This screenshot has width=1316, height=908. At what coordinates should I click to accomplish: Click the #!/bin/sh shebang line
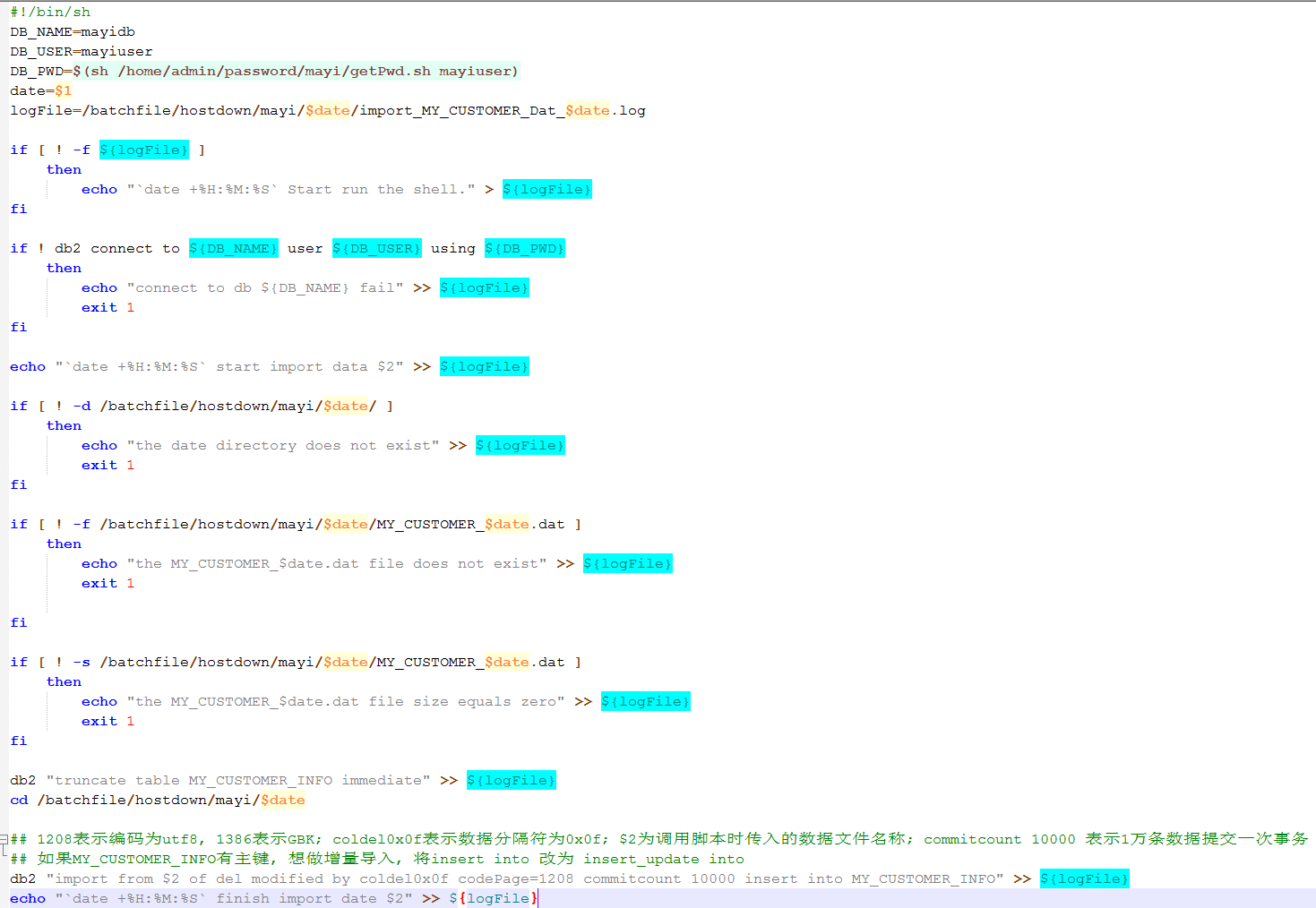(50, 12)
